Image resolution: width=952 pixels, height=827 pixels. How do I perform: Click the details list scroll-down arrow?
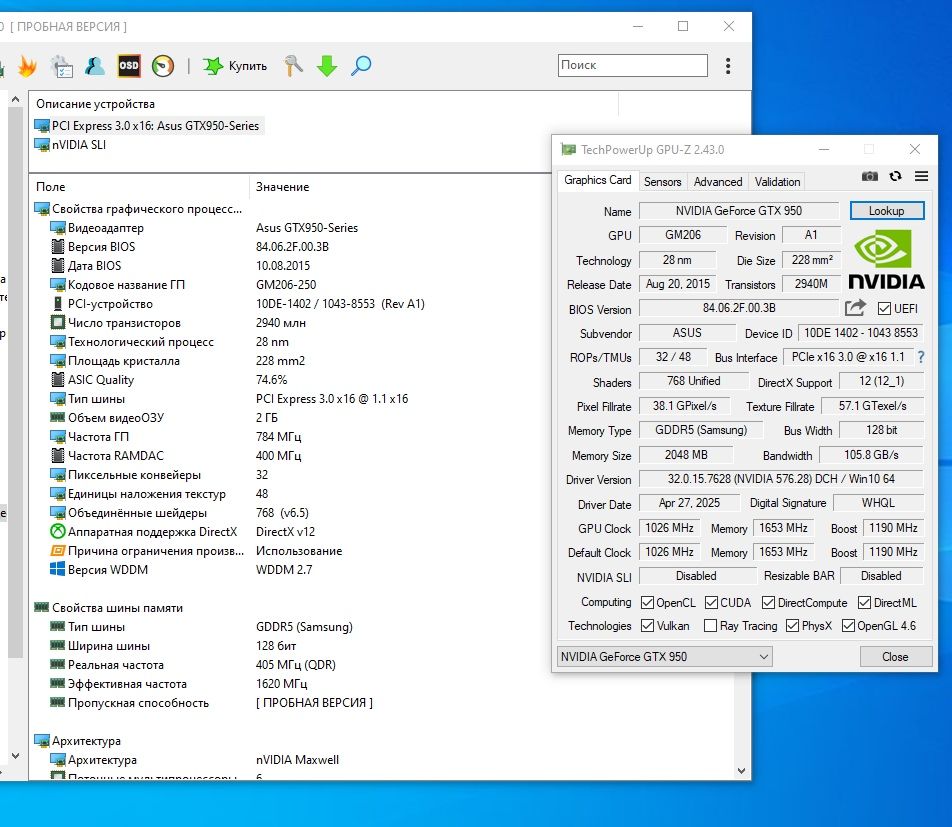click(x=741, y=771)
